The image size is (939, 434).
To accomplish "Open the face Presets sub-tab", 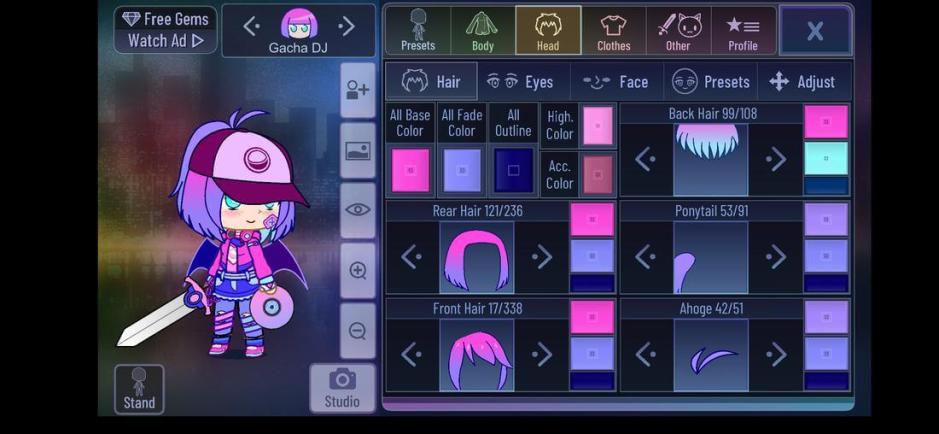I will 711,81.
